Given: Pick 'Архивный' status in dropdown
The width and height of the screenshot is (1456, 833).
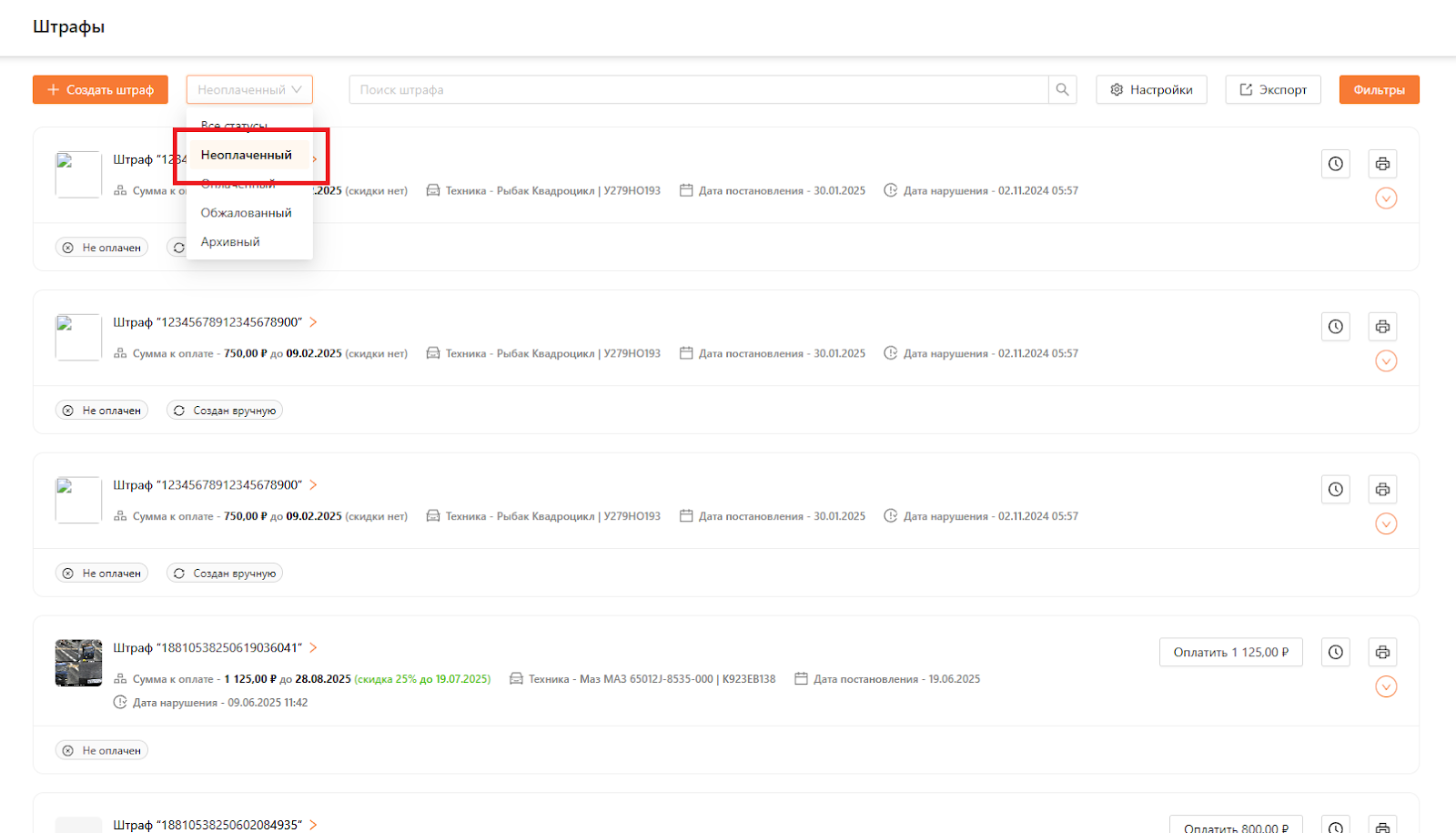Looking at the screenshot, I should [230, 242].
